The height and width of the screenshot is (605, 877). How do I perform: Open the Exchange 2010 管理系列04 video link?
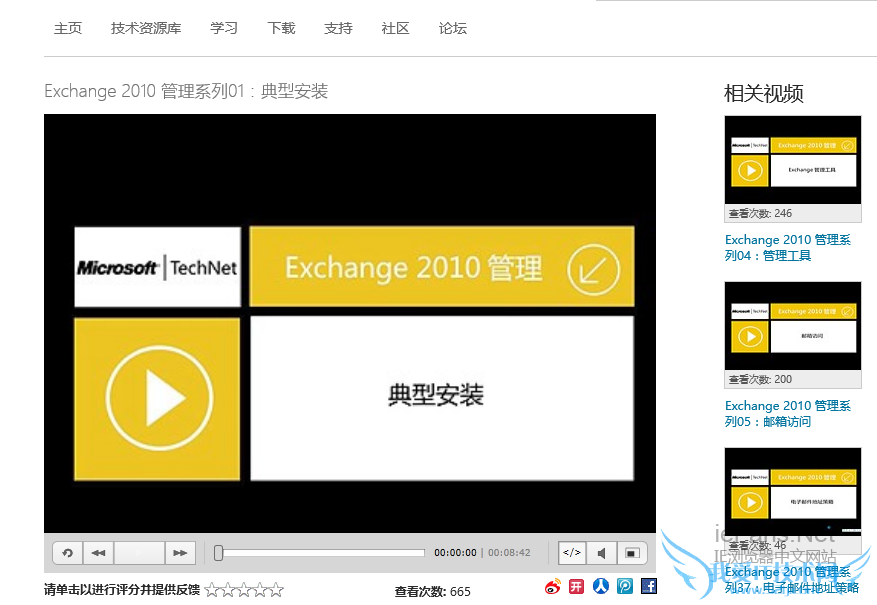tap(789, 247)
